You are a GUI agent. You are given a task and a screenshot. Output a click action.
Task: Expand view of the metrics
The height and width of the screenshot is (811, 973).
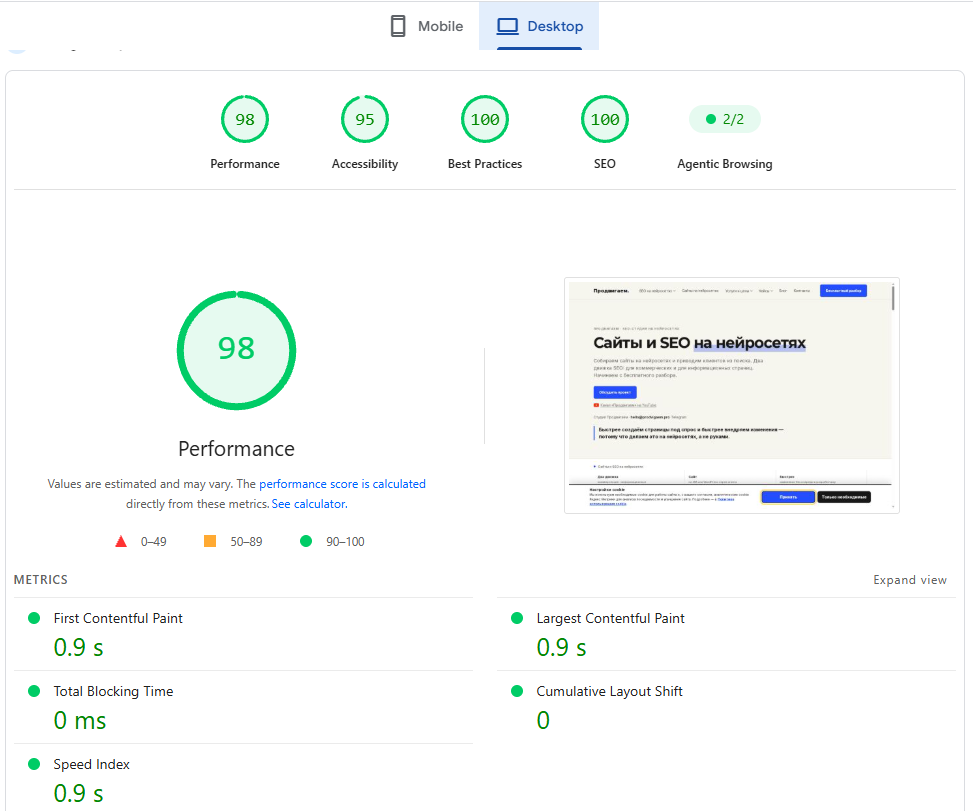[910, 580]
